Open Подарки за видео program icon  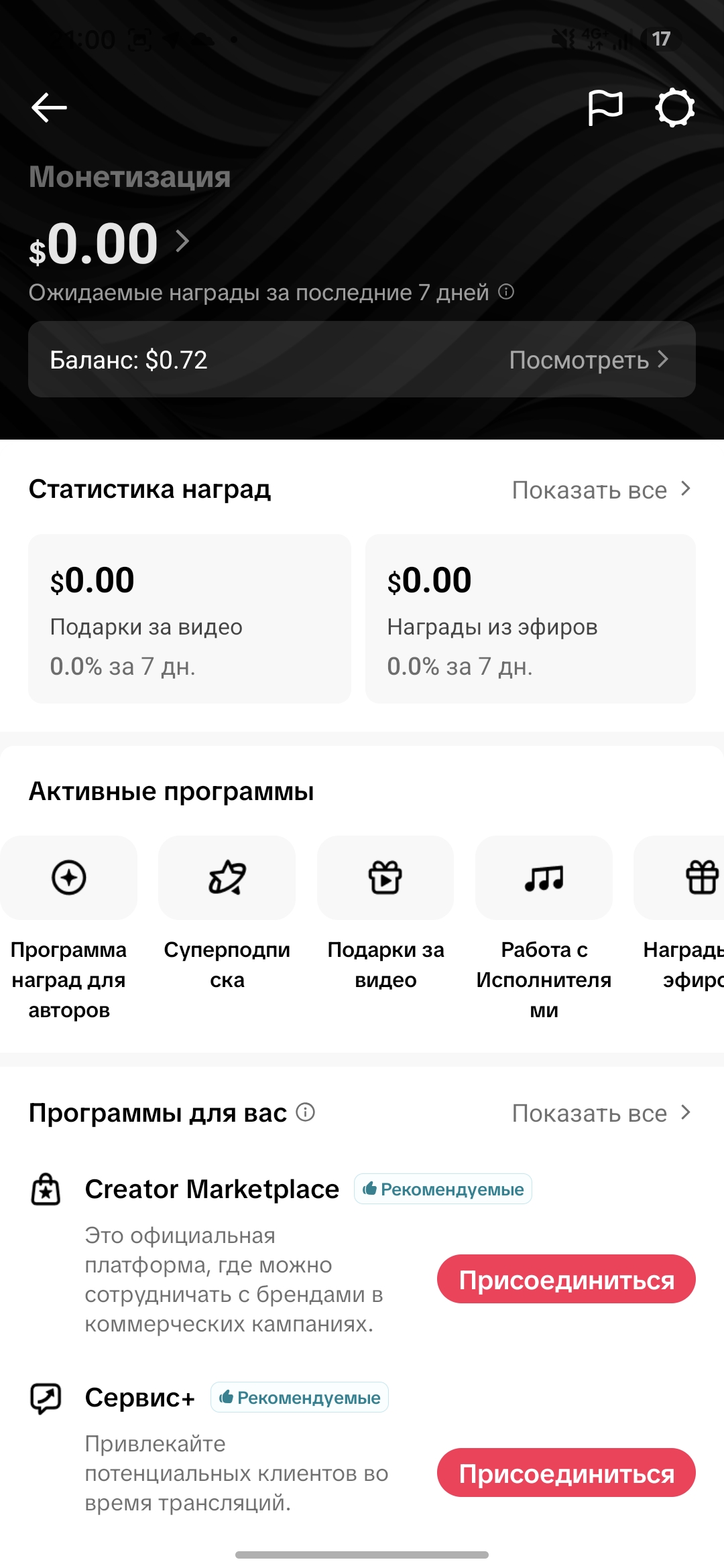pyautogui.click(x=385, y=878)
